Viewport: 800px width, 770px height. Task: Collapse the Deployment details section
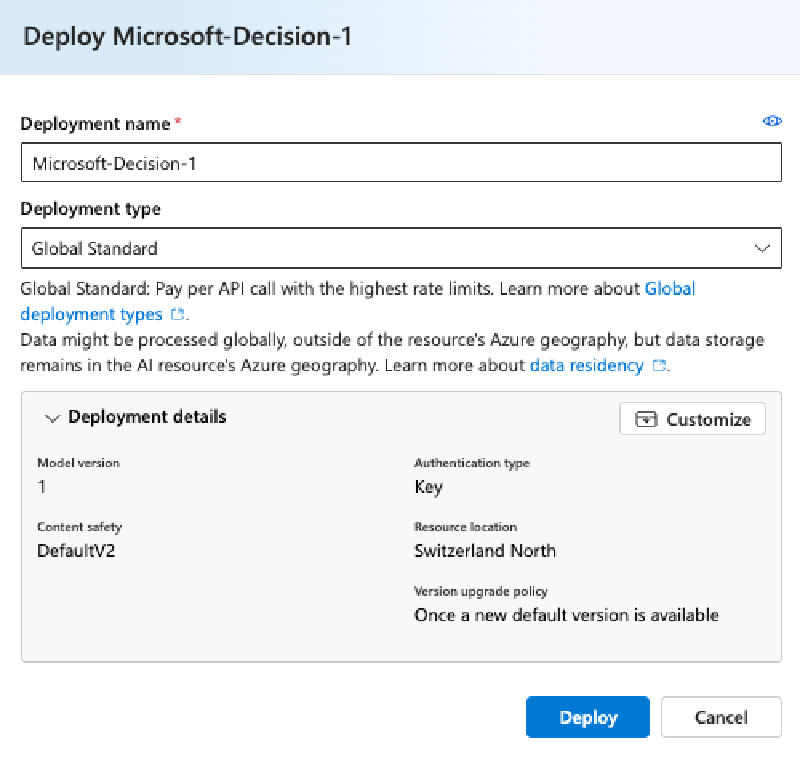coord(52,418)
